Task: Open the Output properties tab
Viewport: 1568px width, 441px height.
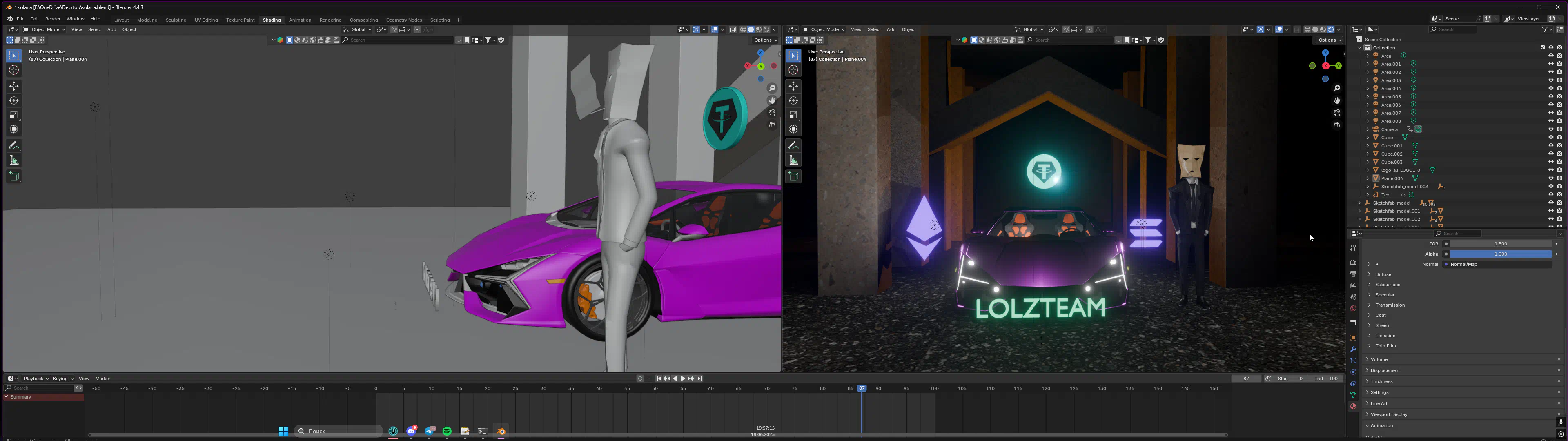Action: (1353, 274)
